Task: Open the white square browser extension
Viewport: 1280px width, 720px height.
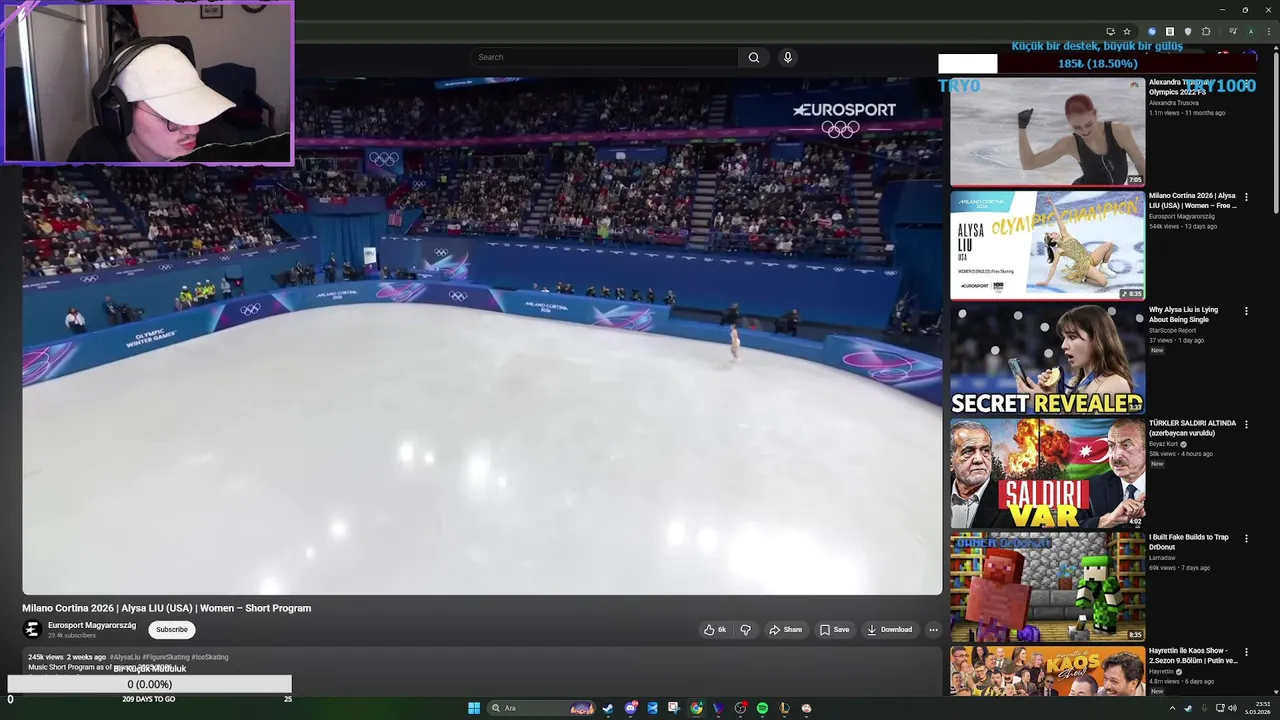Action: pyautogui.click(x=1170, y=32)
